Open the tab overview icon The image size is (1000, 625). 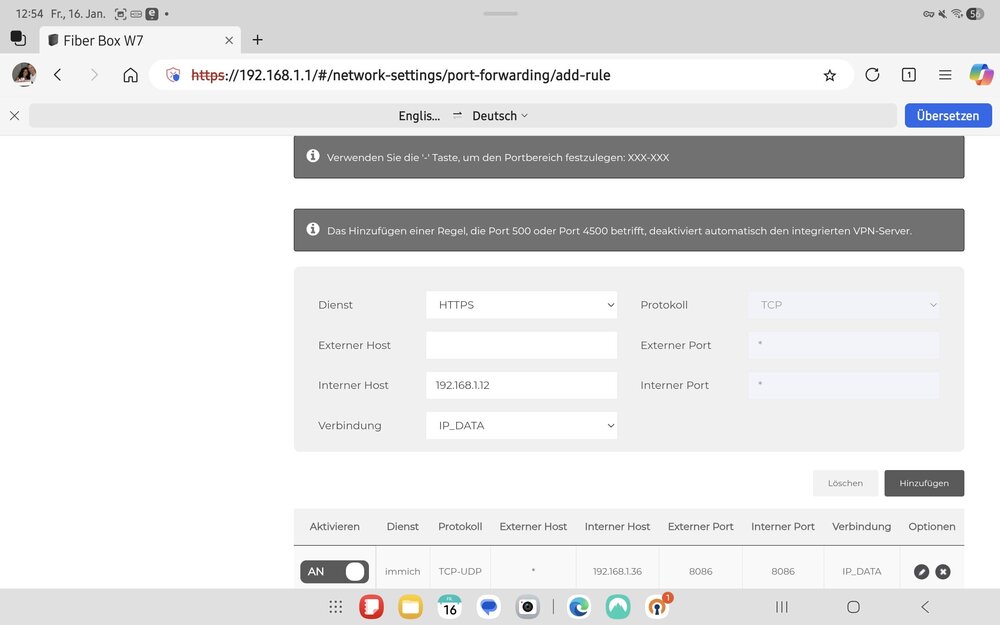coord(18,38)
